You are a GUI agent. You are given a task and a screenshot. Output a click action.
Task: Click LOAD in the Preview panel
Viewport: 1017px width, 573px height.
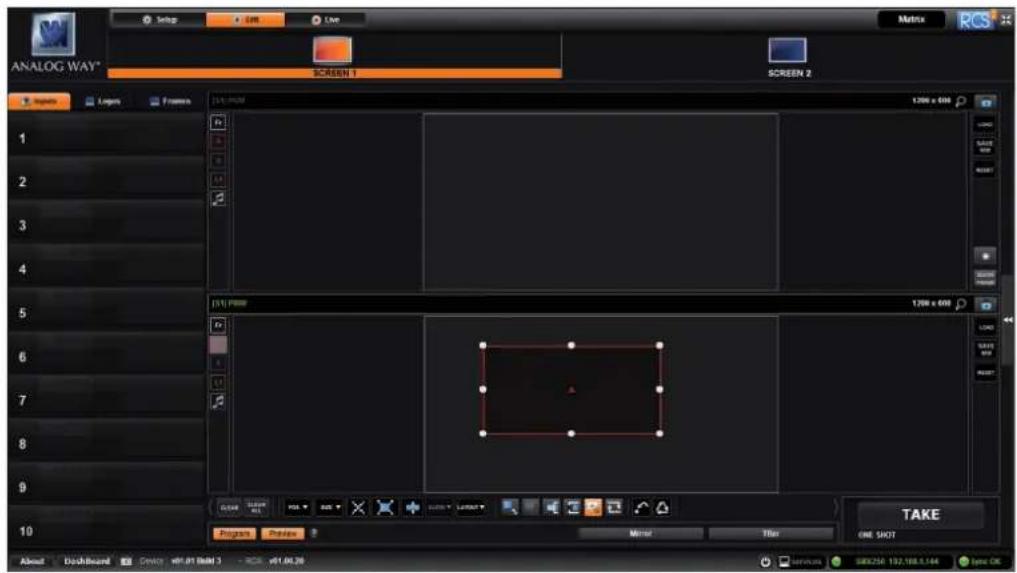(986, 327)
